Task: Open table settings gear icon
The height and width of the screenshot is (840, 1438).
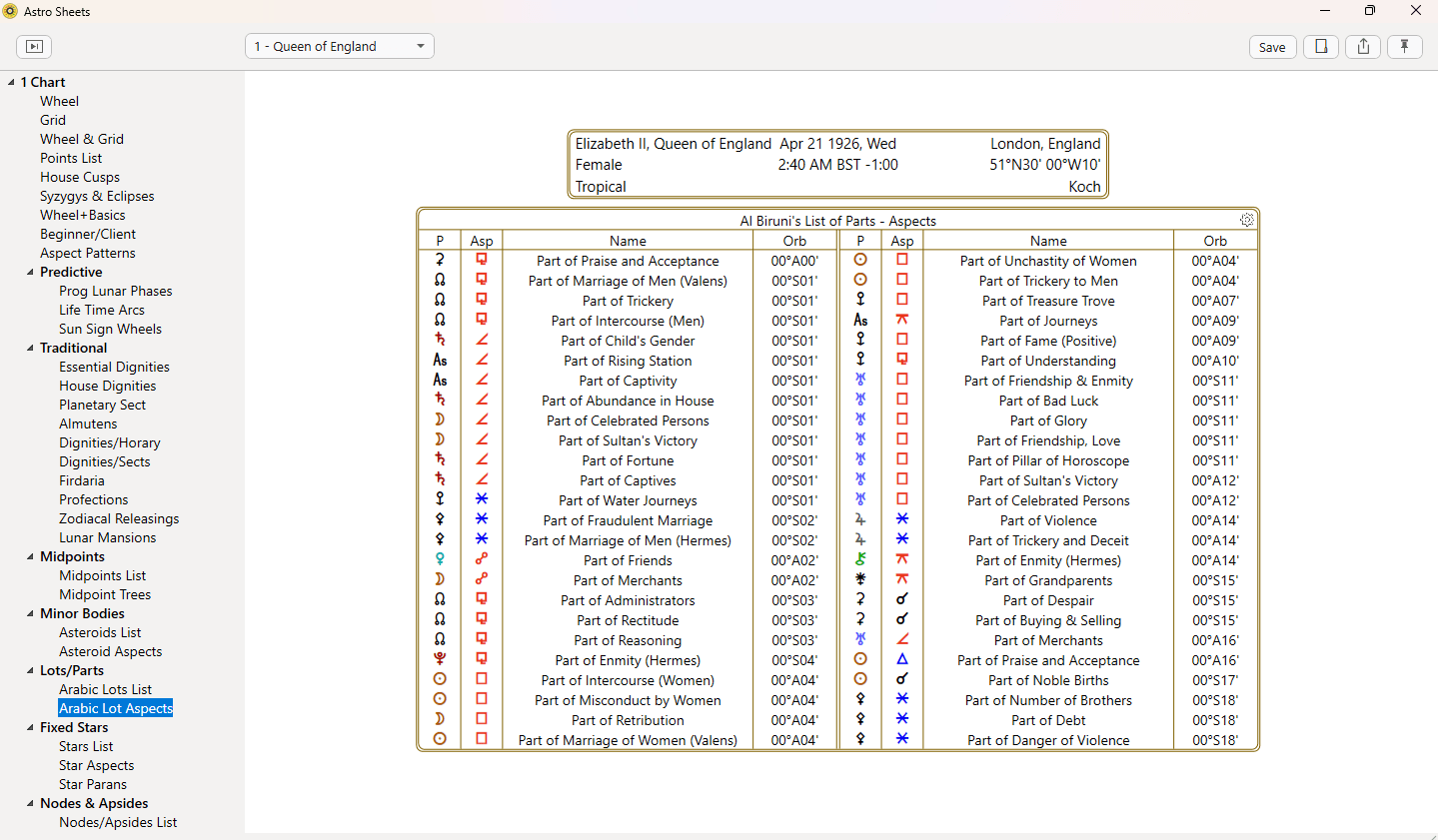Action: 1247,220
